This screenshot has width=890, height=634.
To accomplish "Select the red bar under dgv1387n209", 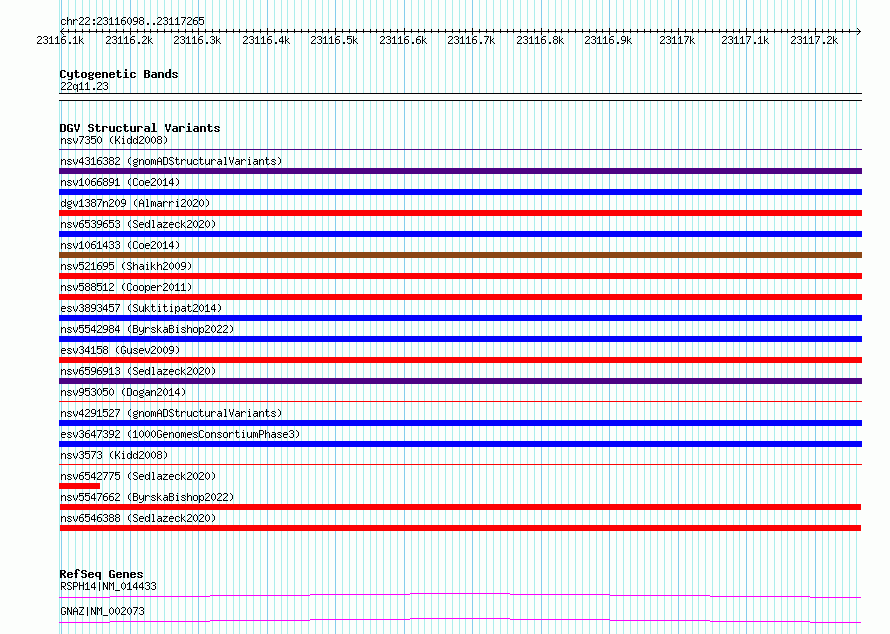I will click(460, 213).
